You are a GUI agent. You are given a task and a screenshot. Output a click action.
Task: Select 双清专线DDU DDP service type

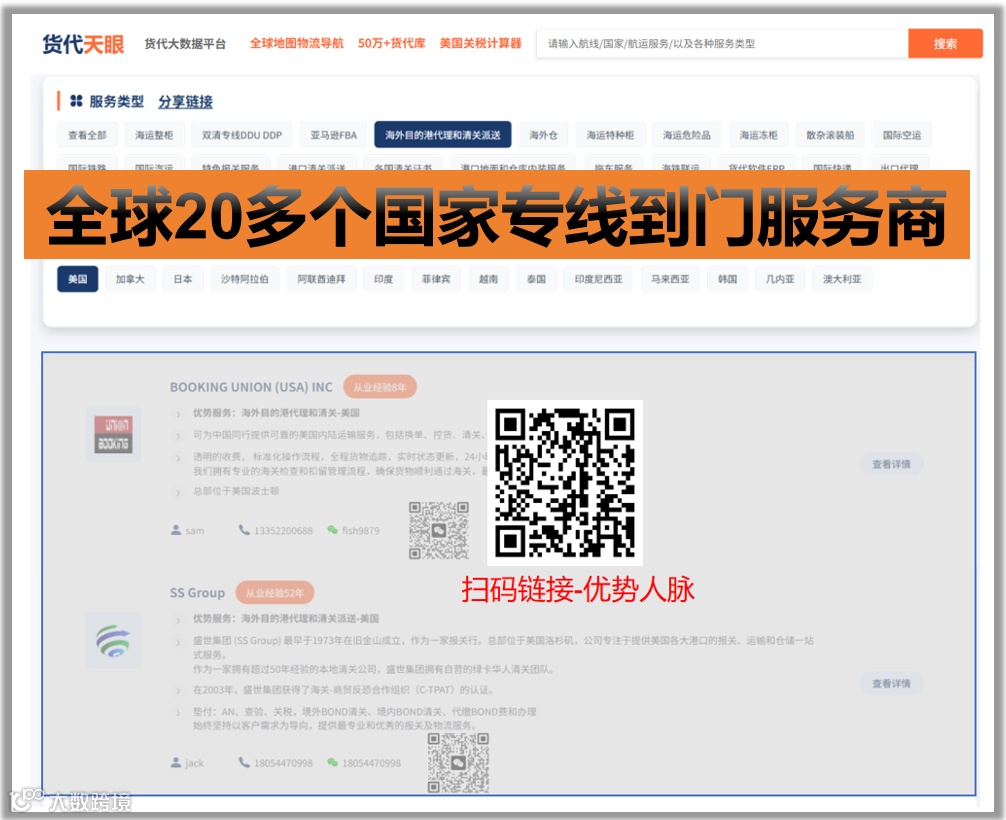(241, 135)
